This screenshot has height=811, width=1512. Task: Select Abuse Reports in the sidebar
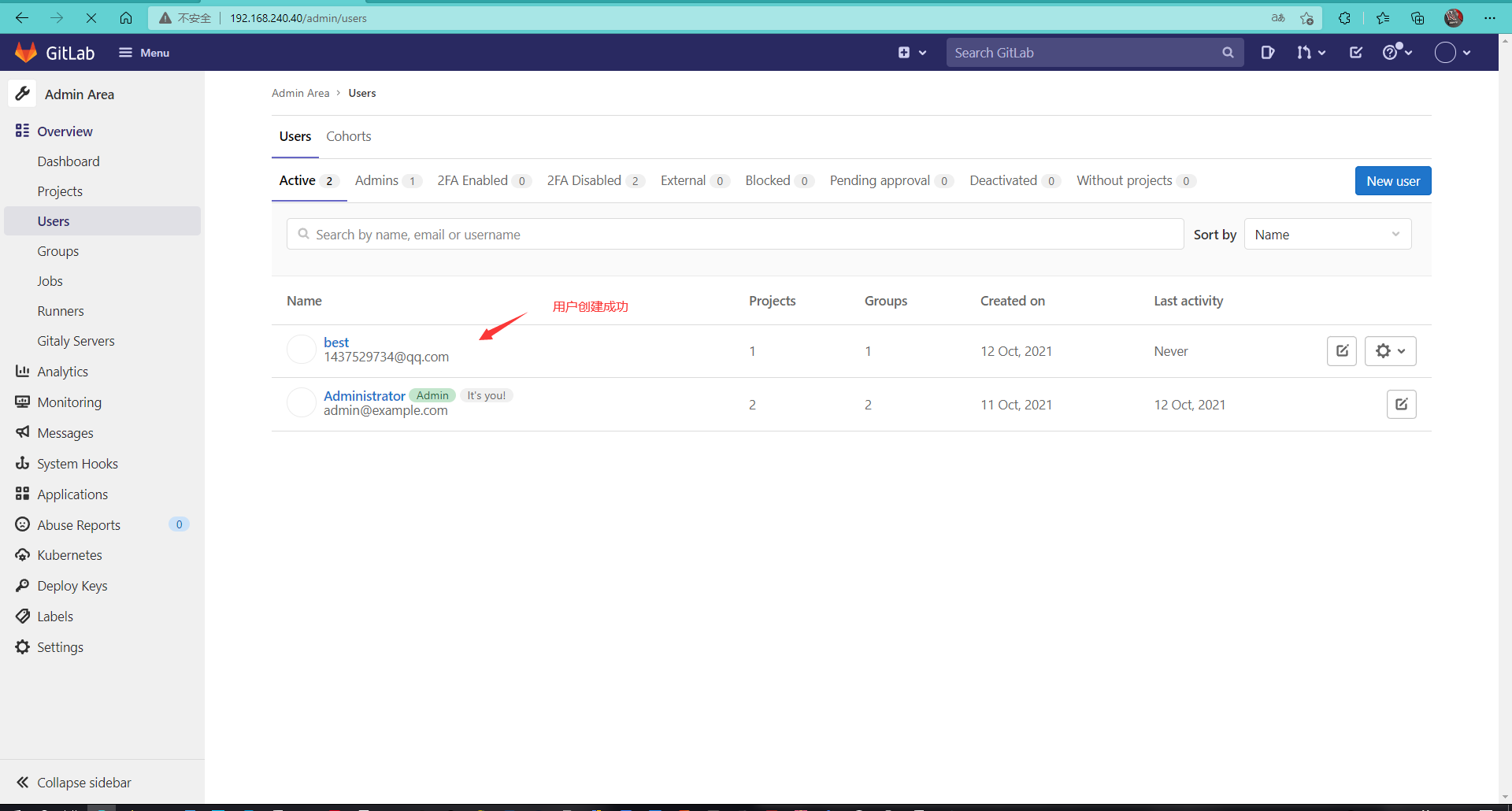click(78, 524)
